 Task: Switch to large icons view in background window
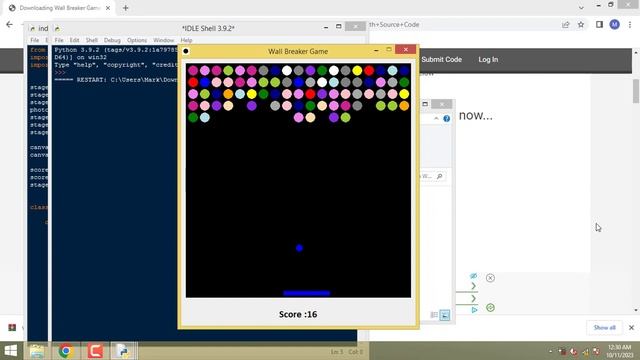[x=445, y=315]
